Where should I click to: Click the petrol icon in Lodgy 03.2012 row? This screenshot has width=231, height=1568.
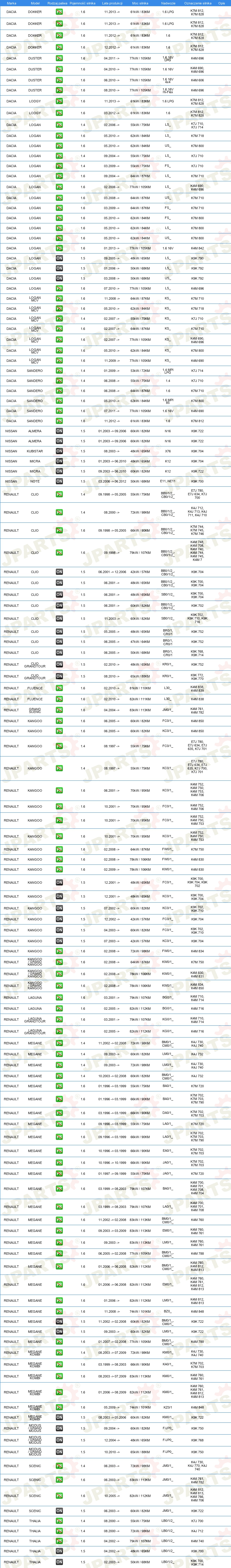tap(59, 113)
